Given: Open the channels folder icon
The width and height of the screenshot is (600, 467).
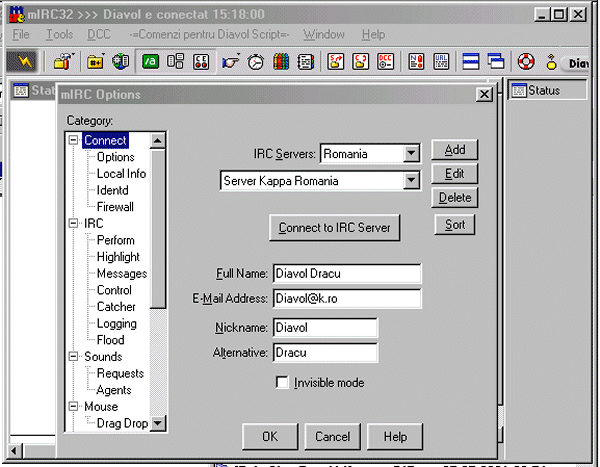Looking at the screenshot, I should (95, 62).
